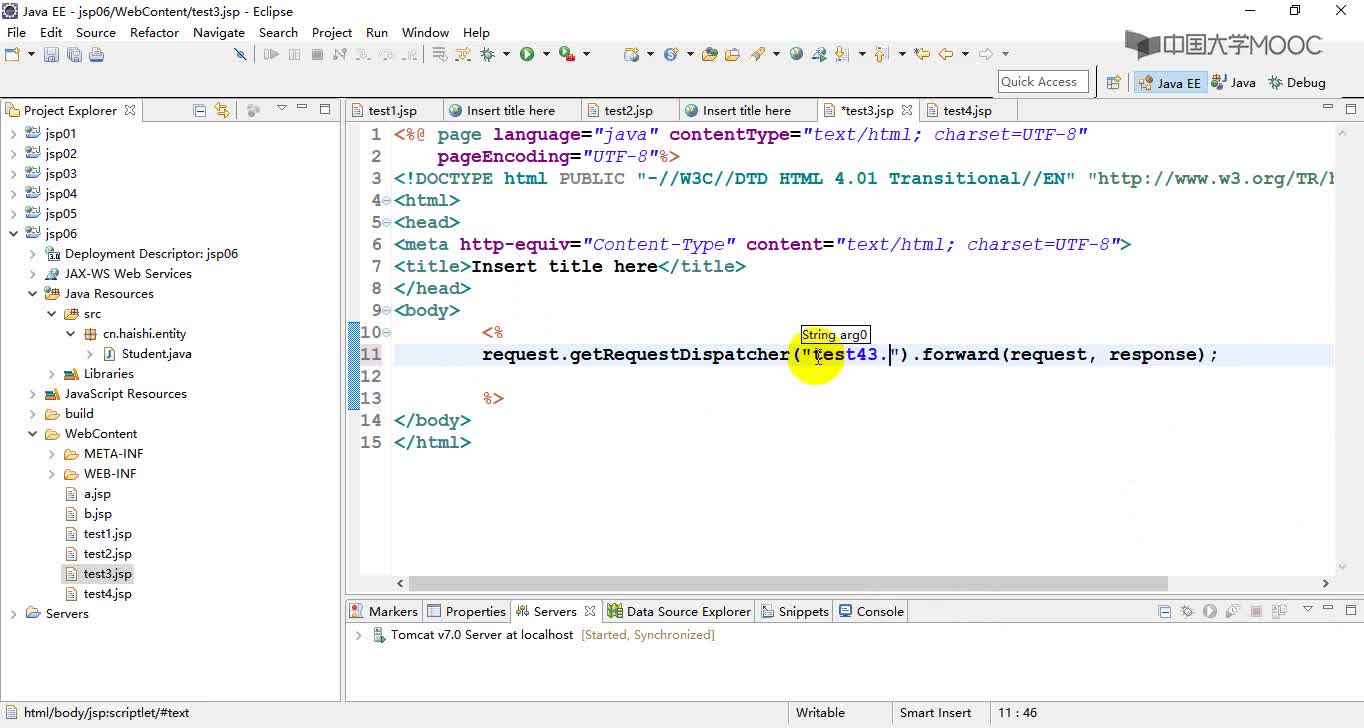Viewport: 1364px width, 728px height.
Task: Open the dropdown next to the green Run icon
Action: (546, 54)
